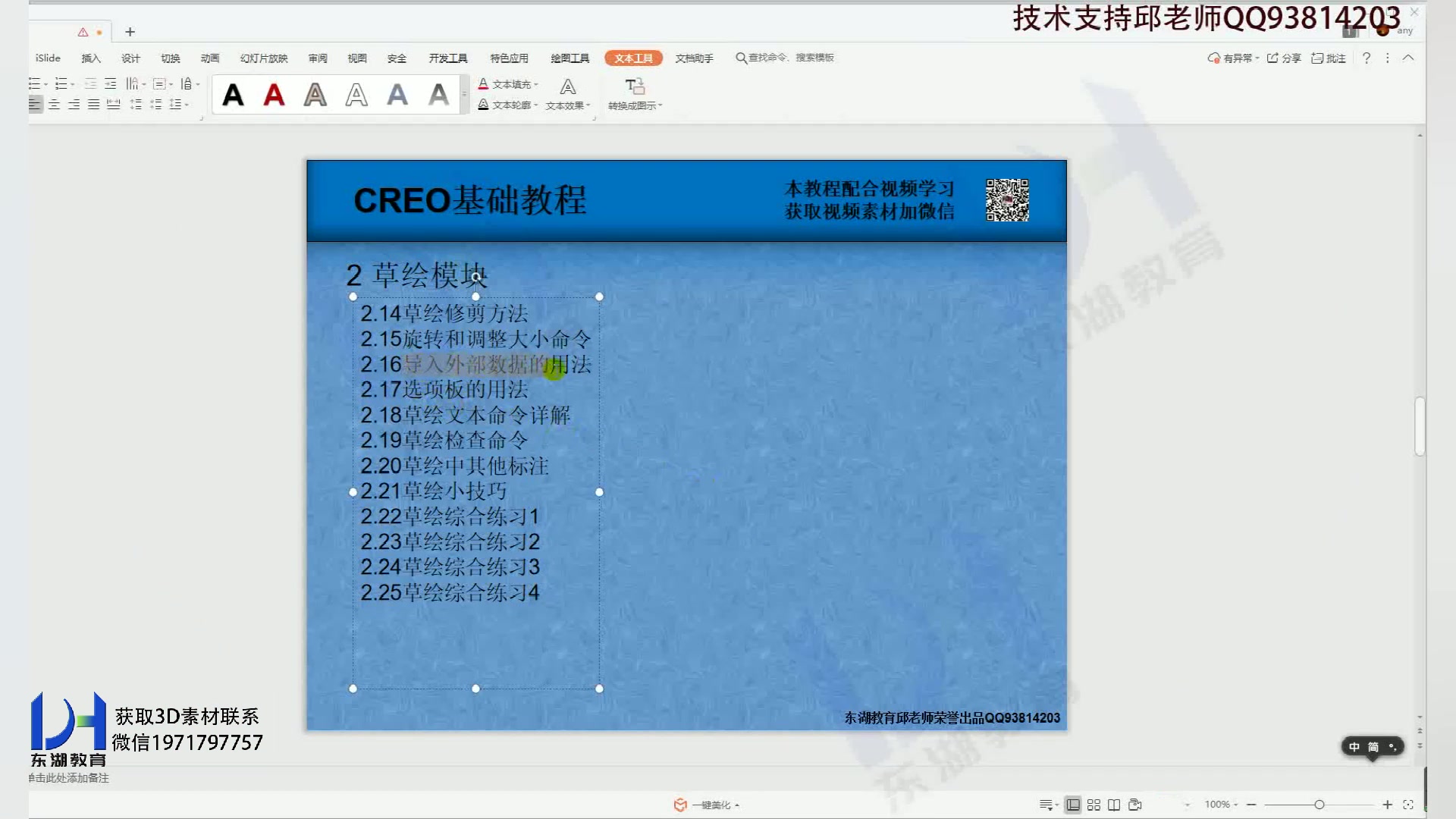The width and height of the screenshot is (1456, 819).
Task: Click the zoom slider handle
Action: click(1319, 805)
